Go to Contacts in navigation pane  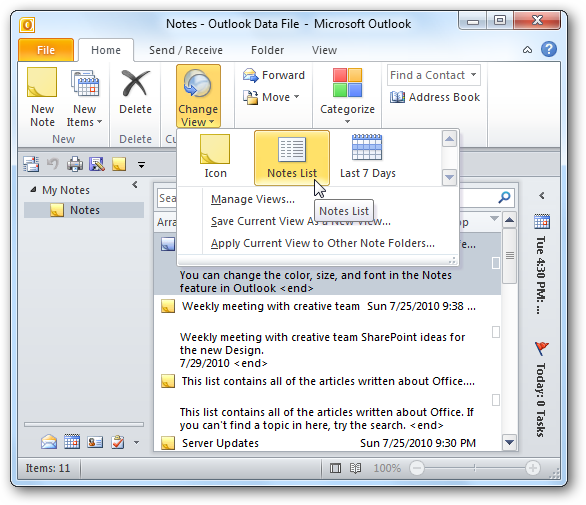pos(95,443)
